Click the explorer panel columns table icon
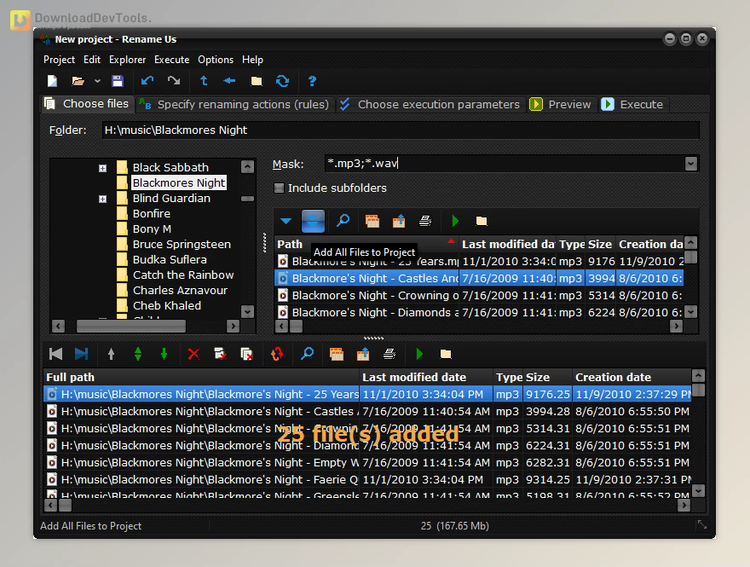This screenshot has height=567, width=750. tap(372, 221)
